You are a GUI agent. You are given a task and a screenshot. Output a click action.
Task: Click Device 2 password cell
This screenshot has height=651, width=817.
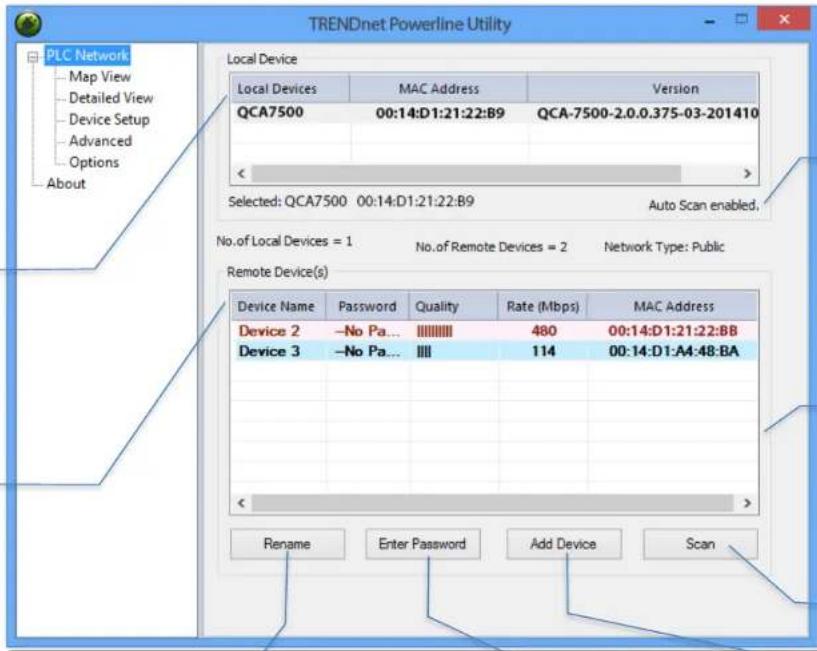tap(368, 331)
